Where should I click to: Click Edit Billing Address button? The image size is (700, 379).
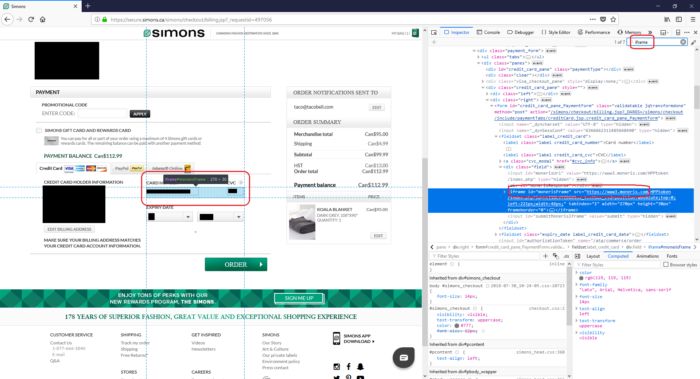(x=69, y=229)
